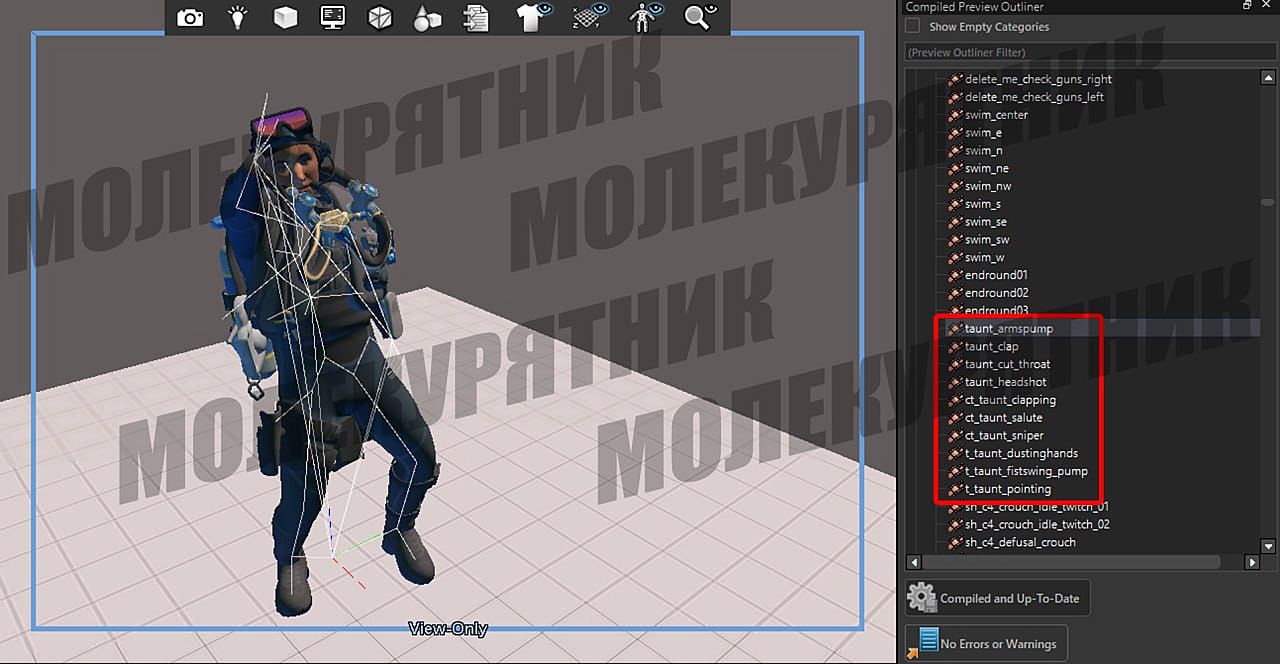Click the camera icon in viewport toolbar
Viewport: 1280px width, 664px height.
point(190,17)
